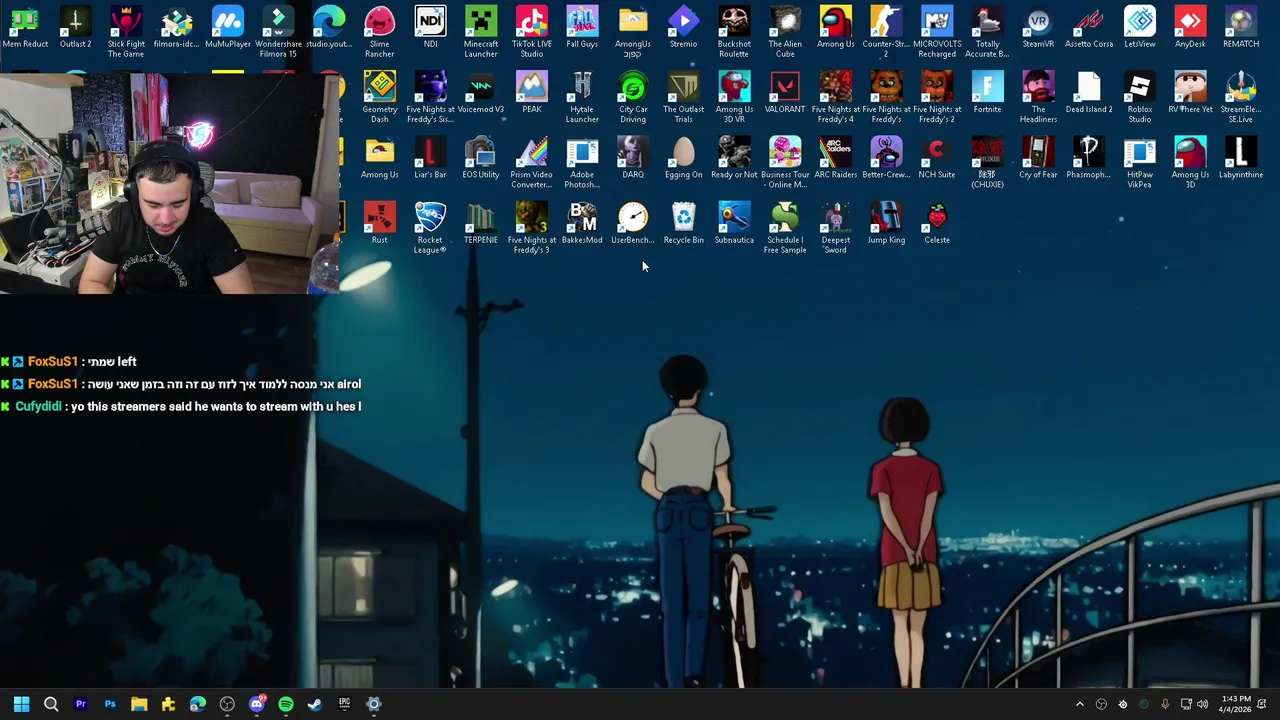Select the Geometry Dash icon
Image resolution: width=1280 pixels, height=720 pixels.
click(379, 97)
